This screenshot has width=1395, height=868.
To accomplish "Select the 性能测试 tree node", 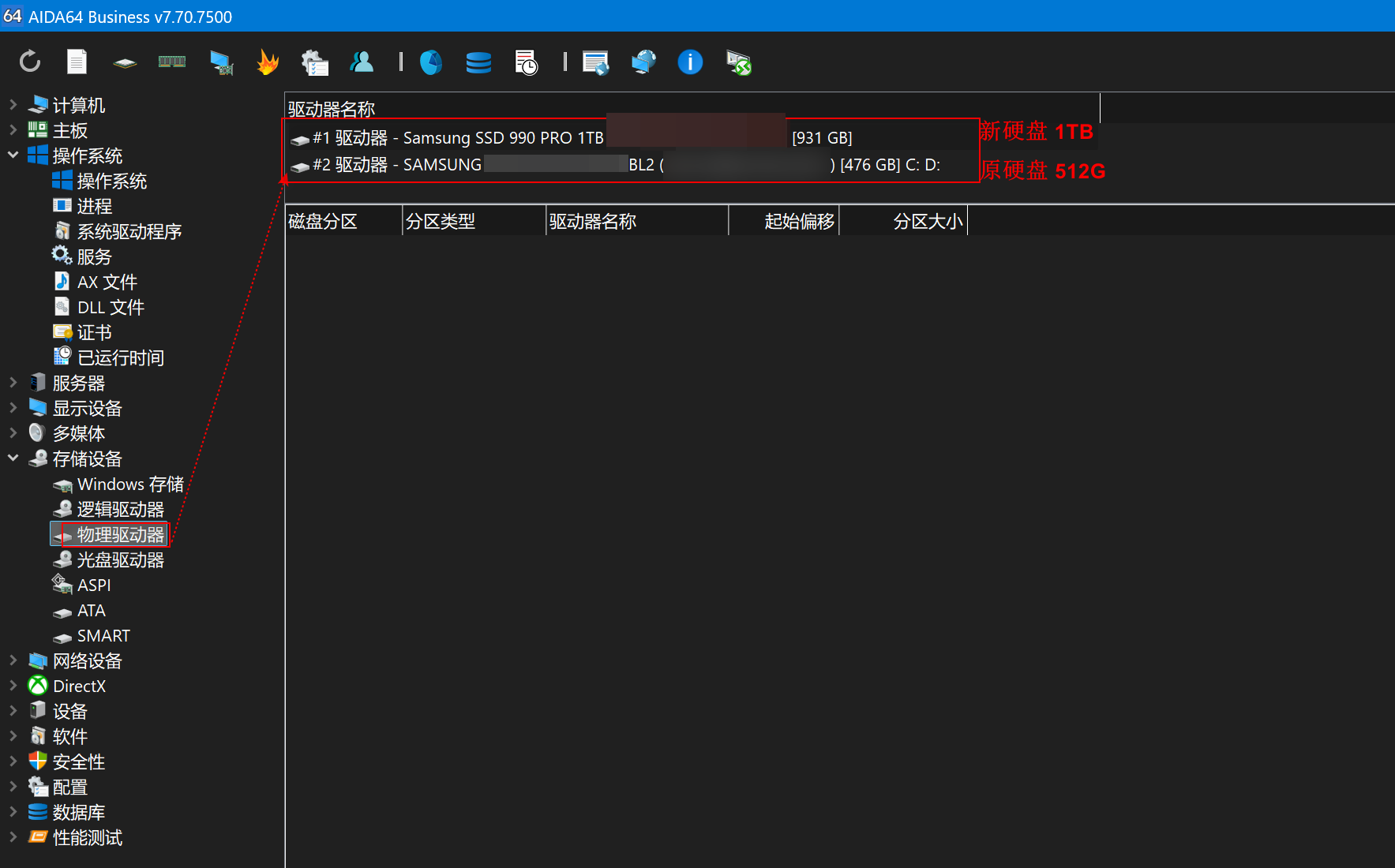I will 76,837.
